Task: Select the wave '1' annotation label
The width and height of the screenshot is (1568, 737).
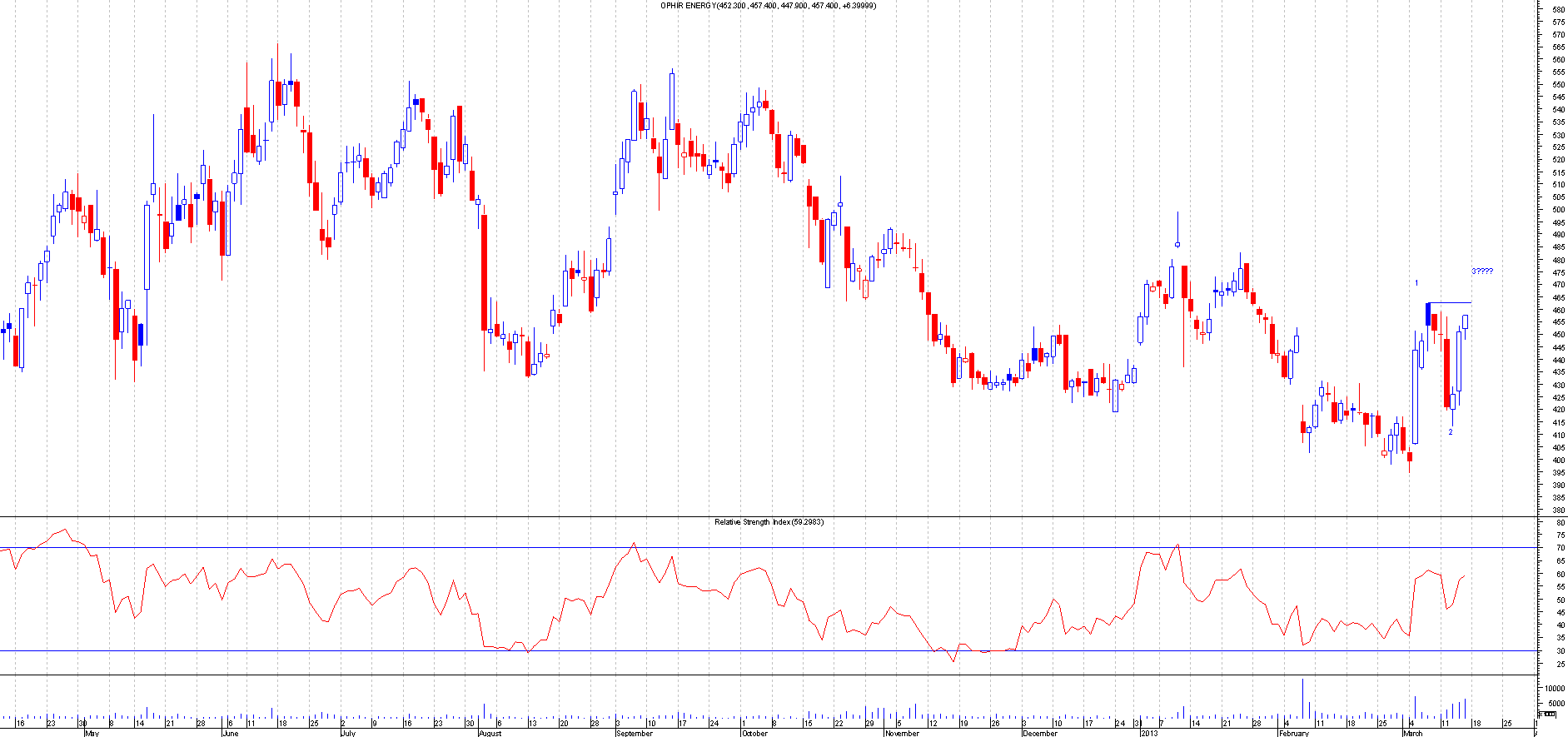Action: point(1416,283)
